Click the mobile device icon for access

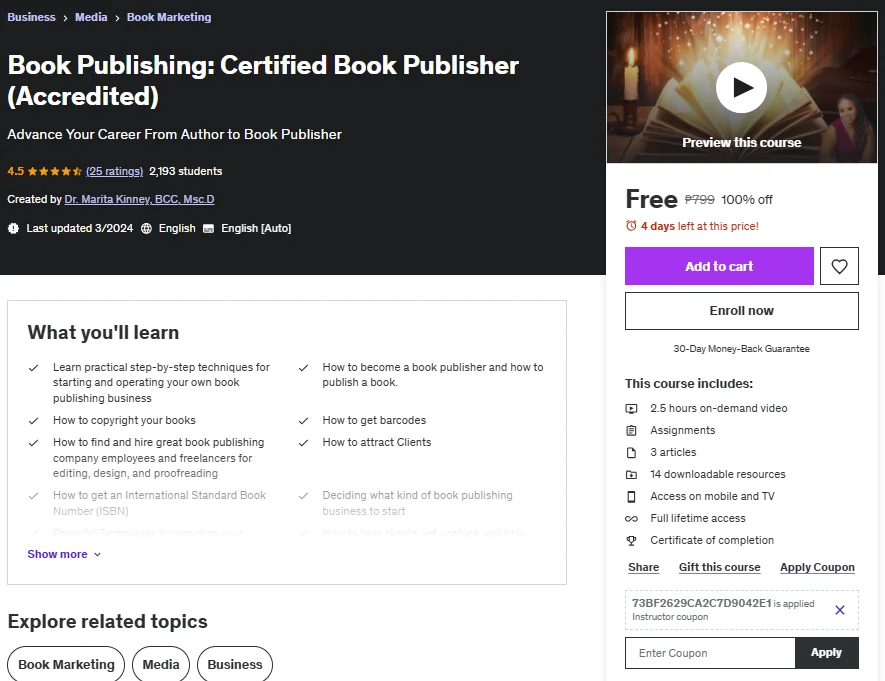(631, 497)
